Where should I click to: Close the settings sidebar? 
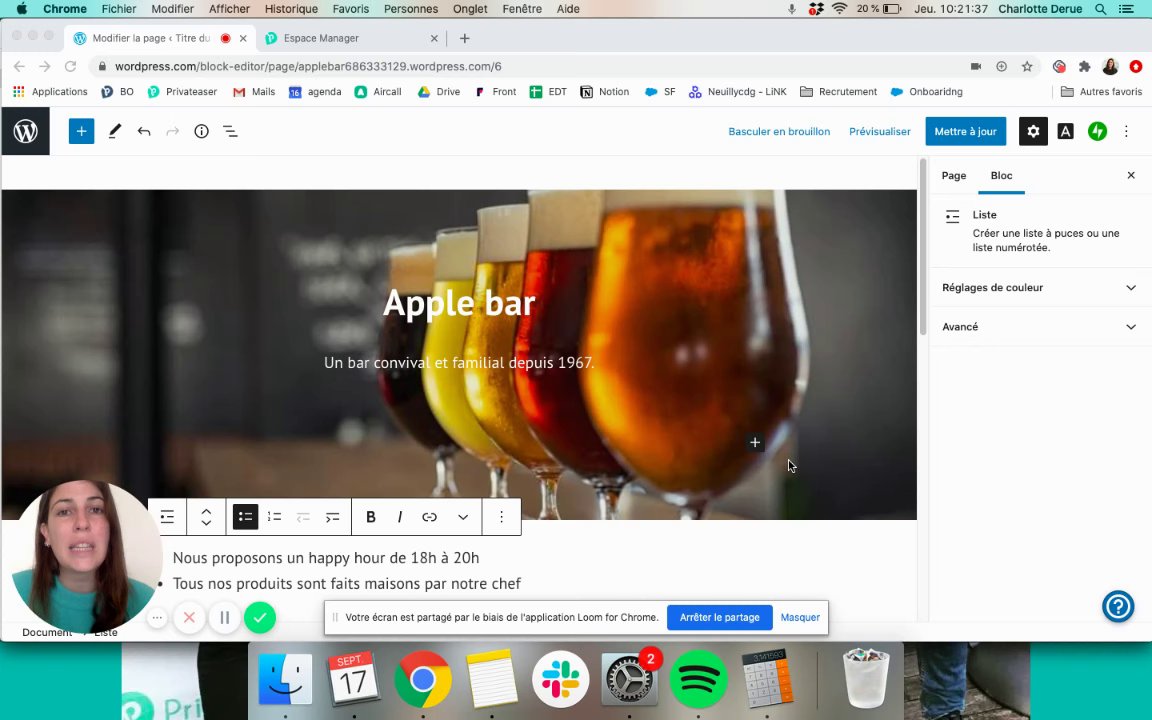pos(1131,175)
